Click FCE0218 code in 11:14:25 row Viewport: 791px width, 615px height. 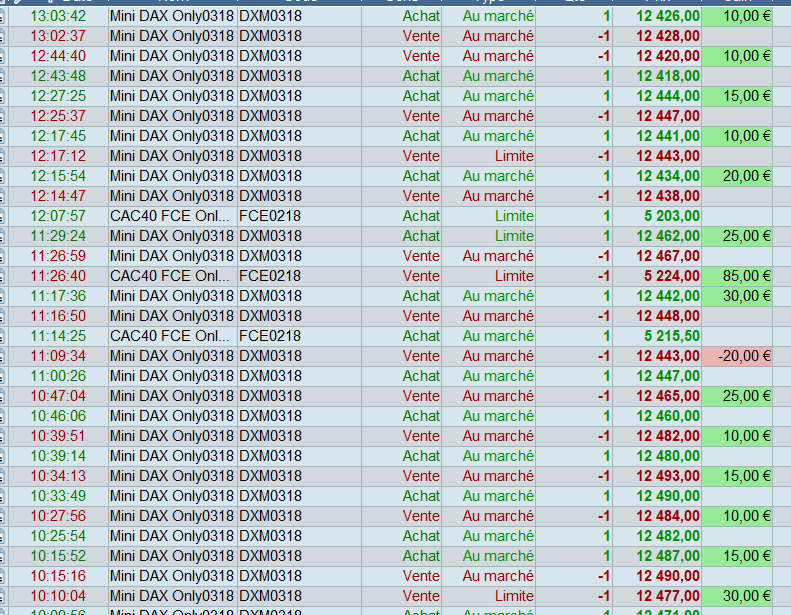(270, 336)
